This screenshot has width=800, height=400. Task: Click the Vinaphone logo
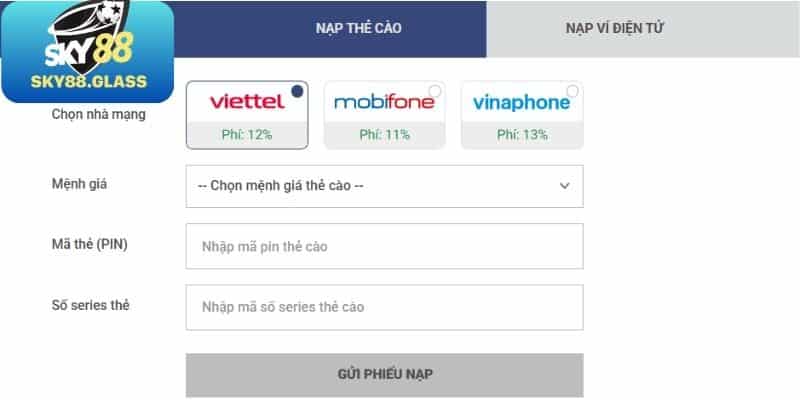[521, 102]
